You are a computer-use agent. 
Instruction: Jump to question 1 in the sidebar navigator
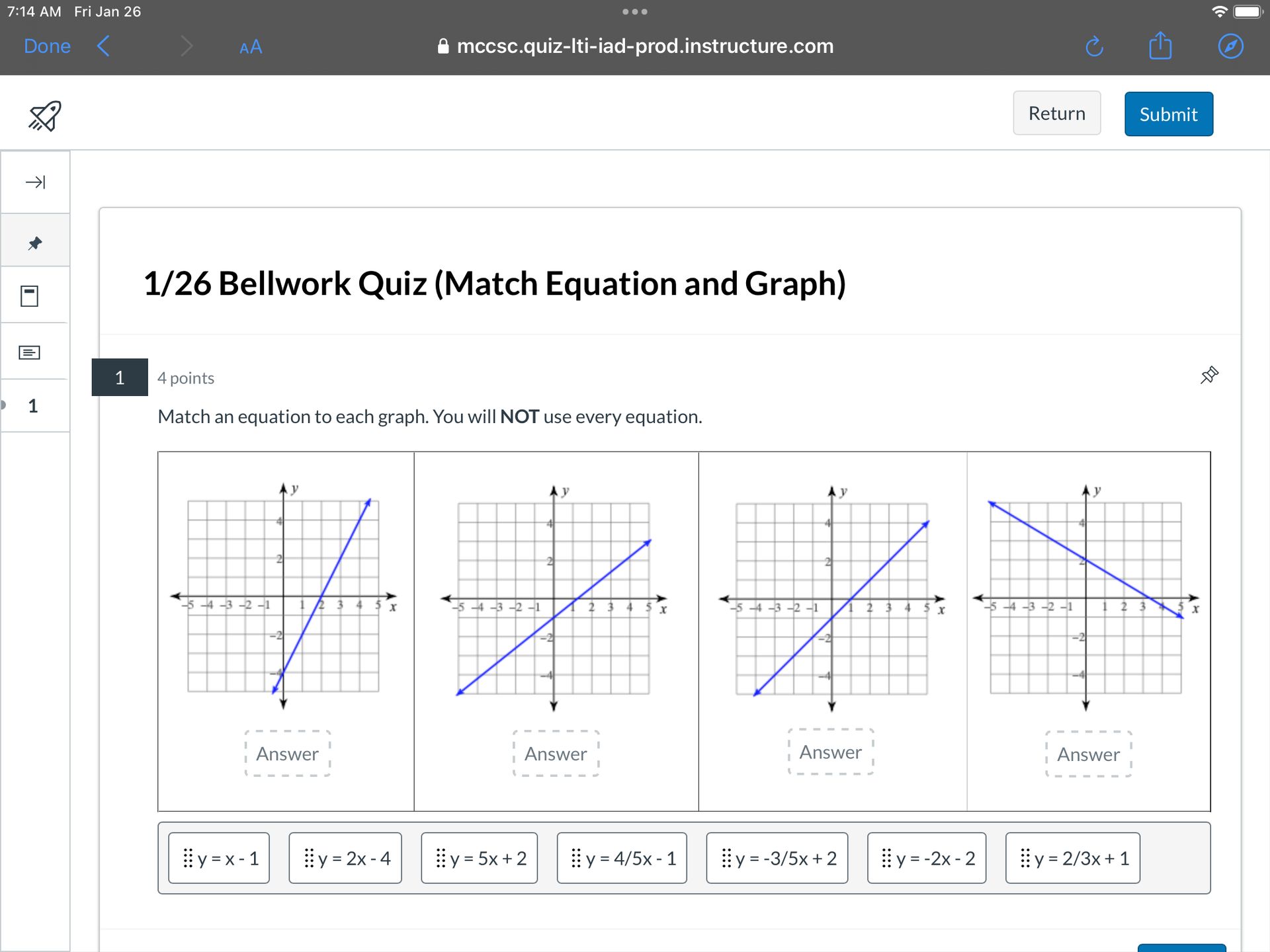coord(33,406)
